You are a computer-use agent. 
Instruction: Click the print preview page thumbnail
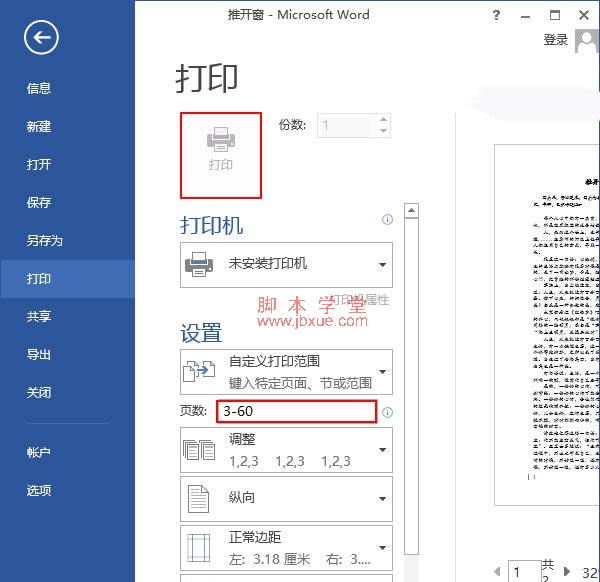(x=547, y=325)
